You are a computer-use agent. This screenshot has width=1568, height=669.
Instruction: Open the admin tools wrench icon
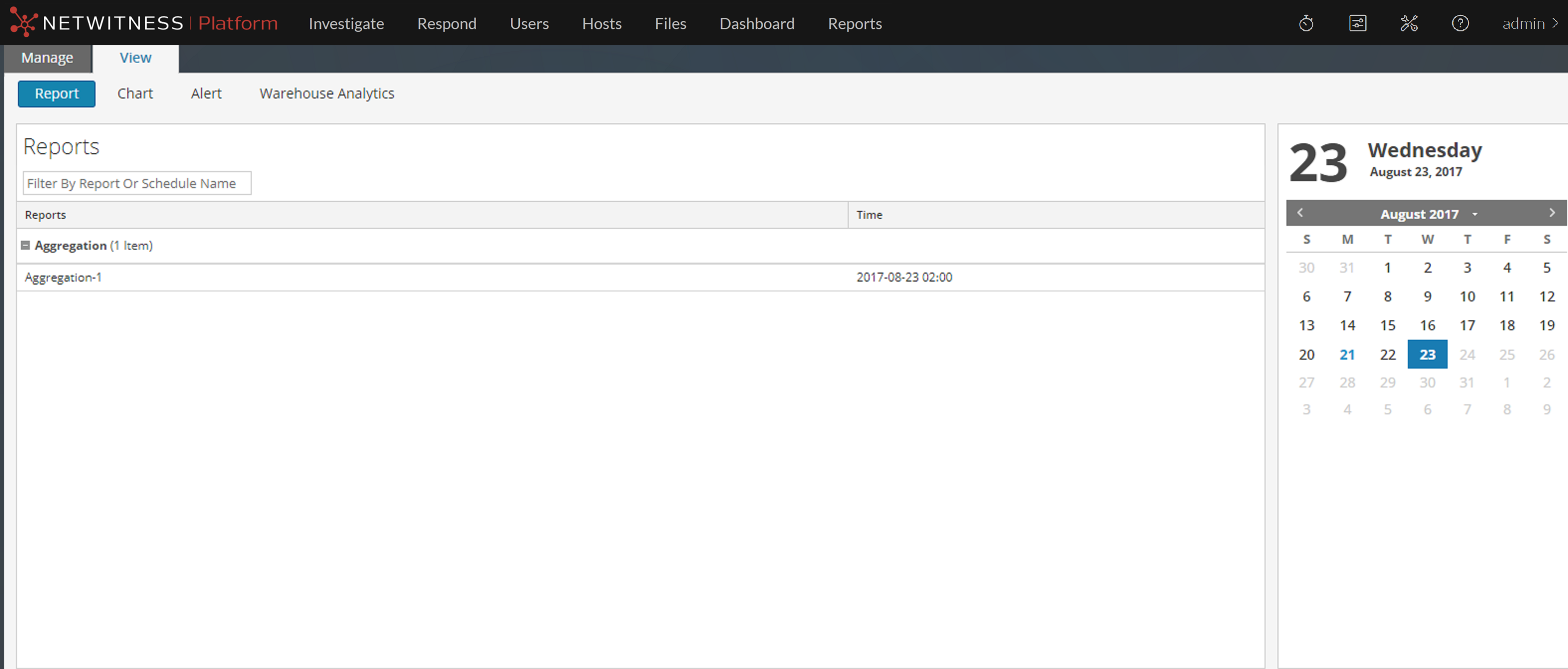(1408, 24)
